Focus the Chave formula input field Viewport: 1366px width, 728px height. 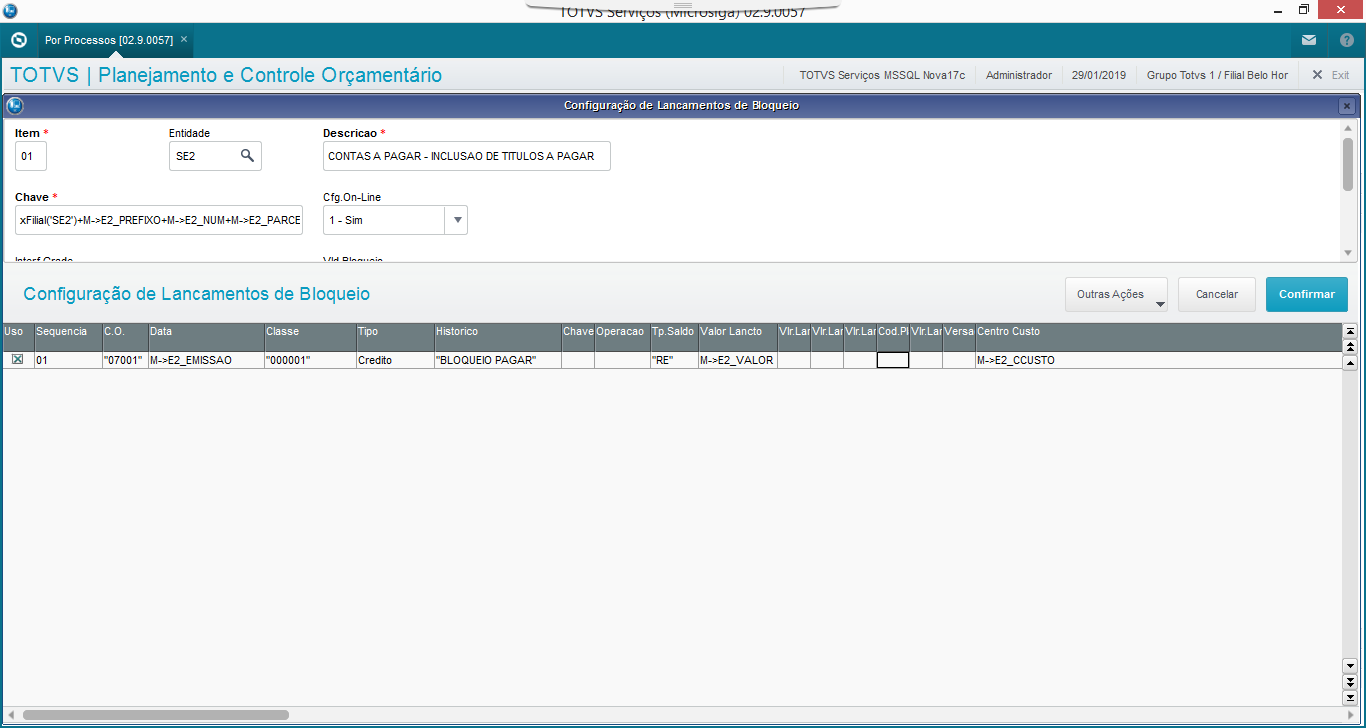click(x=159, y=220)
